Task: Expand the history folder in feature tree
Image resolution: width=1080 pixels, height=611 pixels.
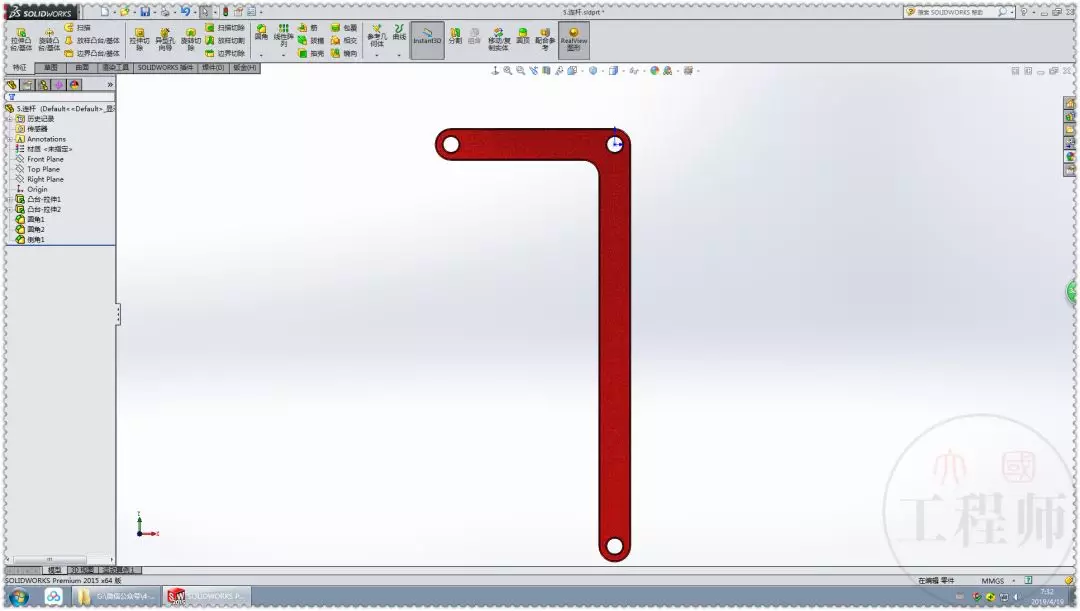Action: [x=10, y=118]
